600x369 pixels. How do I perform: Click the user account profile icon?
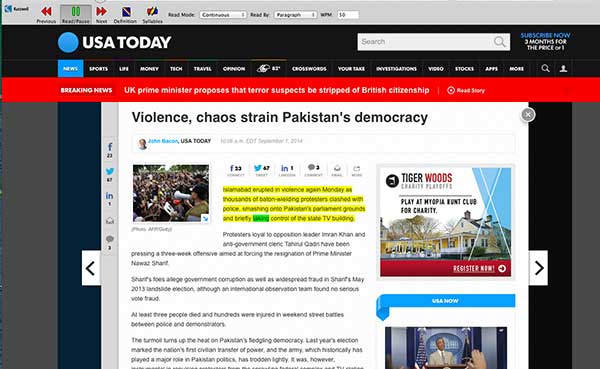click(563, 69)
